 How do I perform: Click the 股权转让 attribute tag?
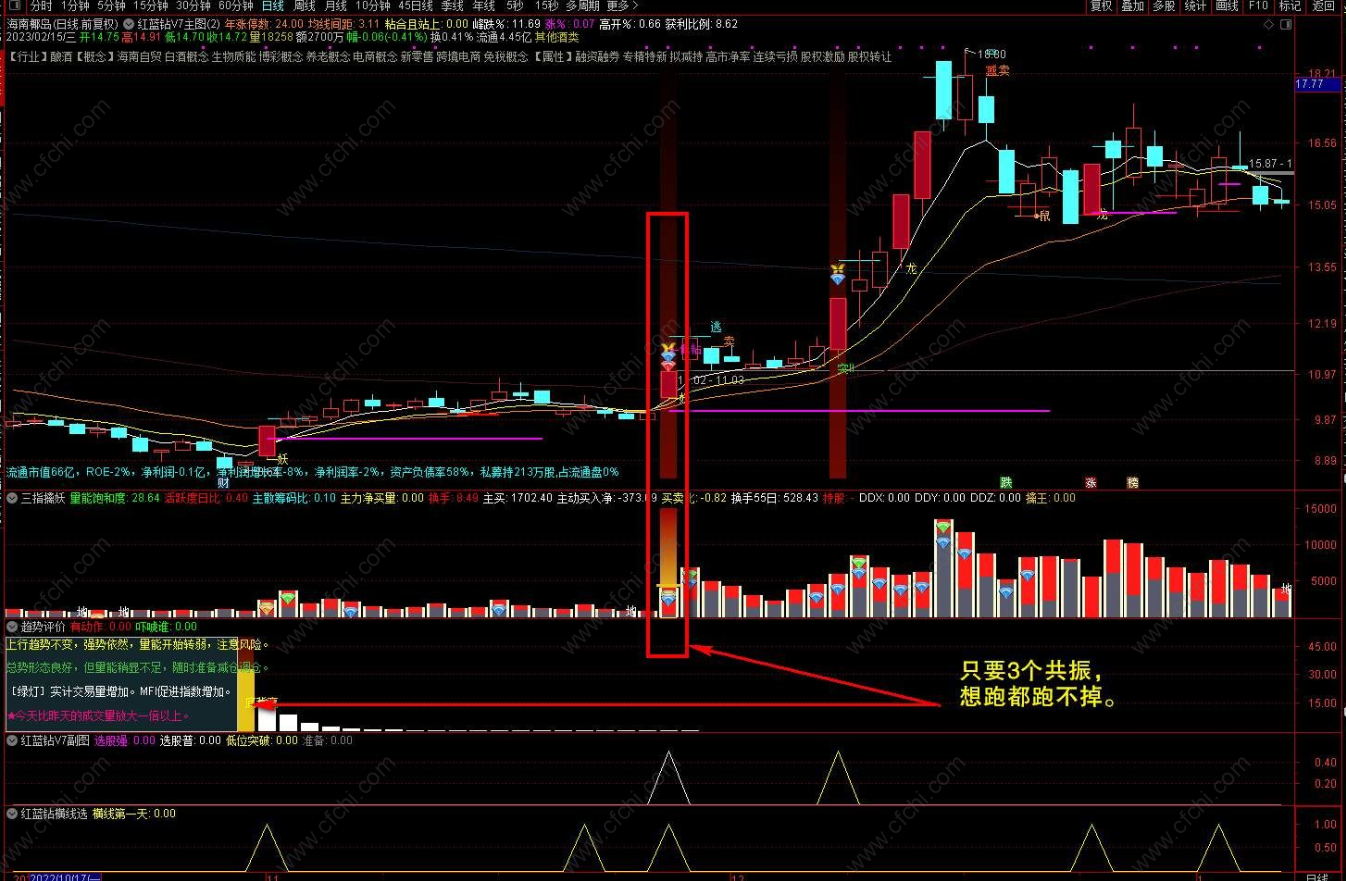(869, 57)
